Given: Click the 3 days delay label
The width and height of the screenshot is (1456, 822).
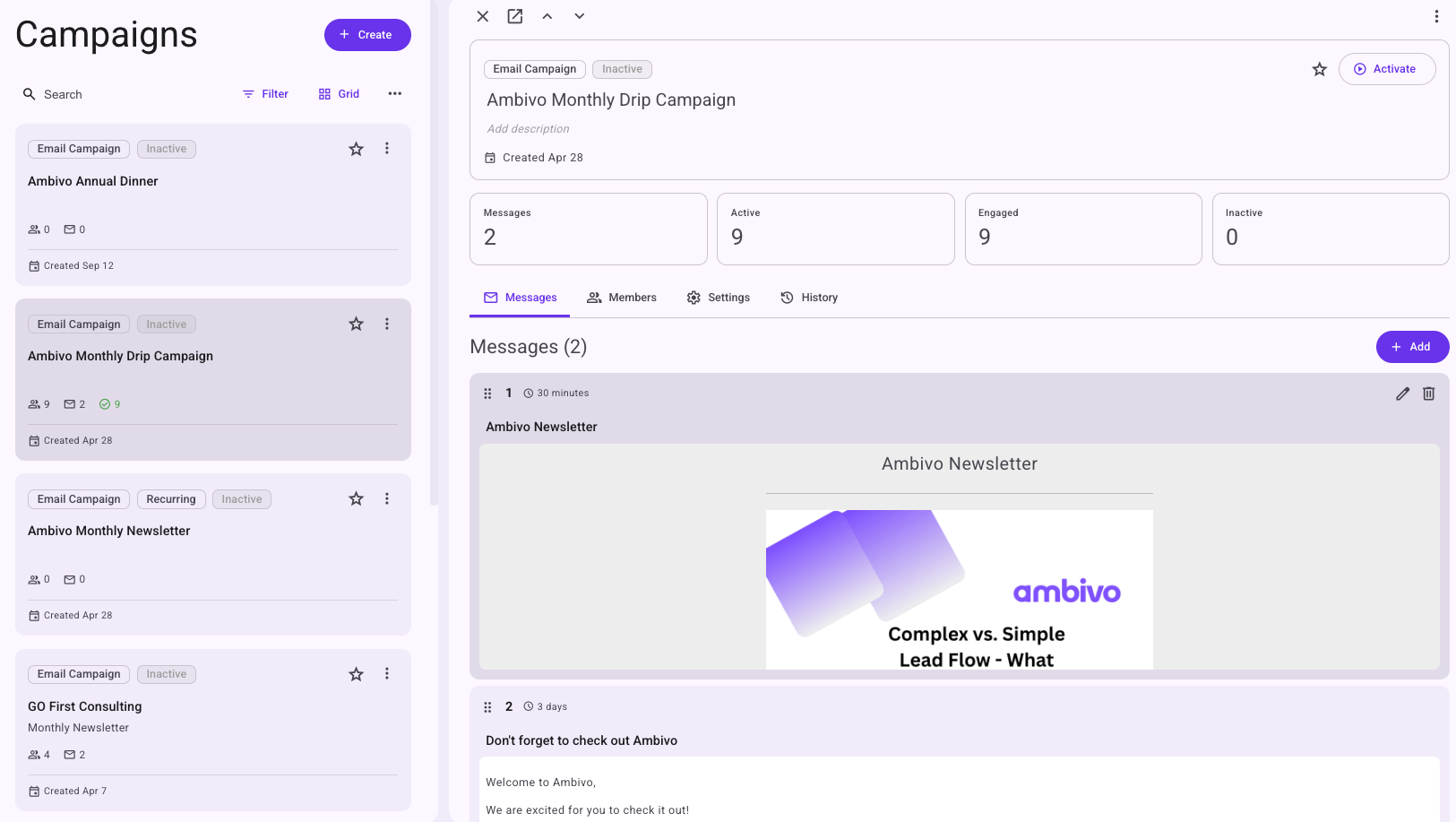Looking at the screenshot, I should point(546,707).
